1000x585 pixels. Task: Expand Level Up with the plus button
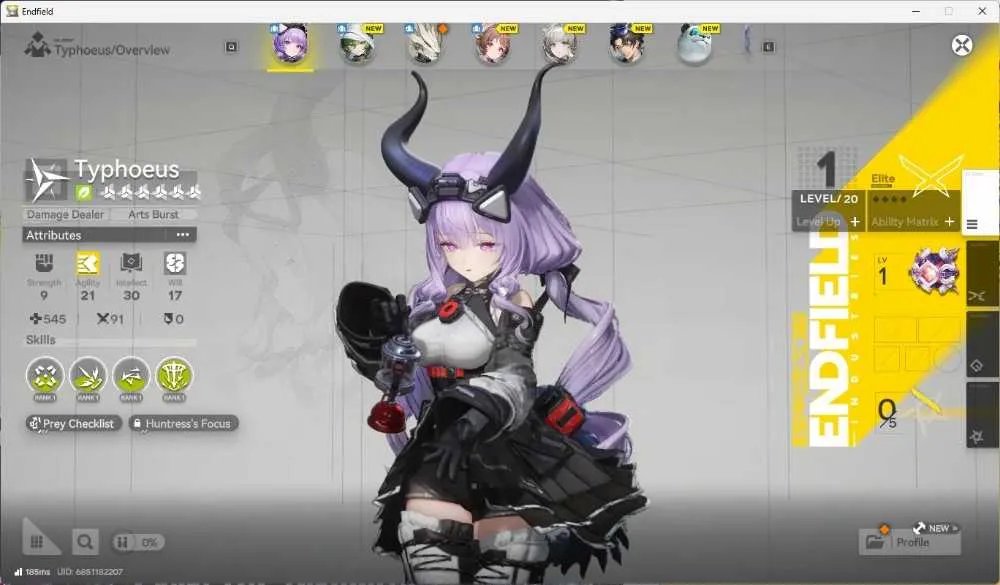(x=855, y=221)
